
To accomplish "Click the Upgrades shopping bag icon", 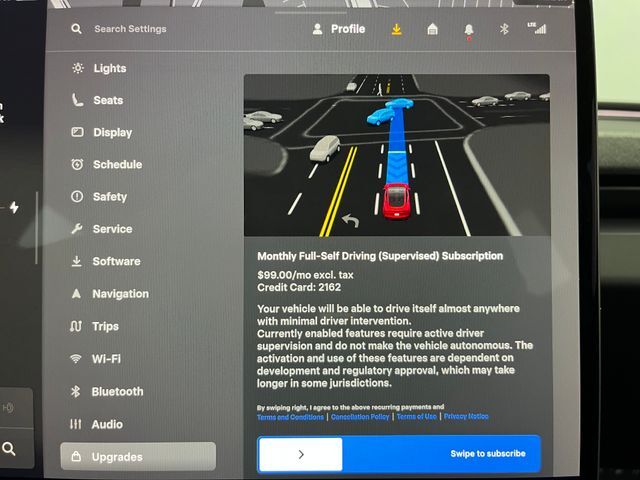I will point(76,456).
